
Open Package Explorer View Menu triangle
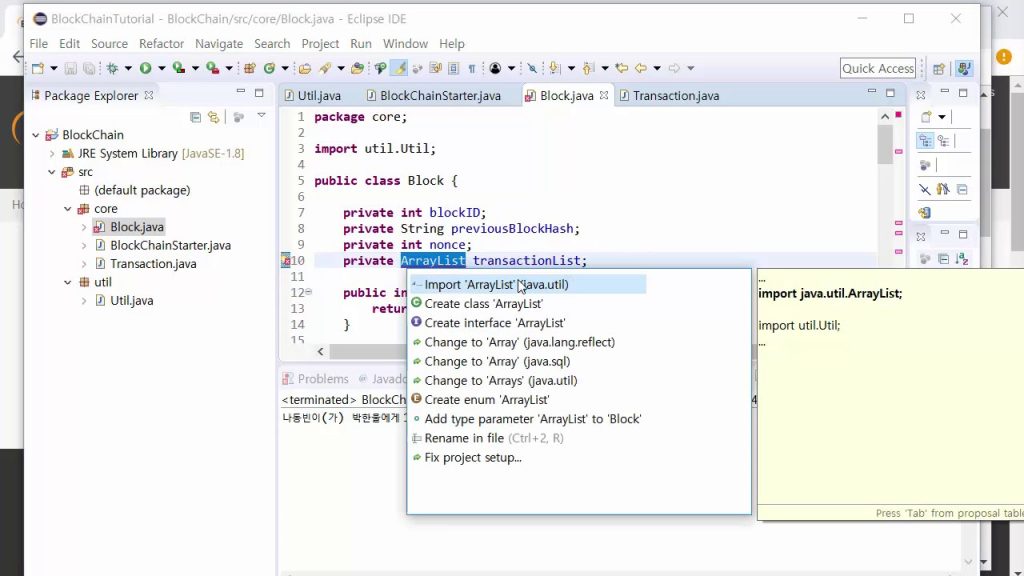tap(261, 116)
